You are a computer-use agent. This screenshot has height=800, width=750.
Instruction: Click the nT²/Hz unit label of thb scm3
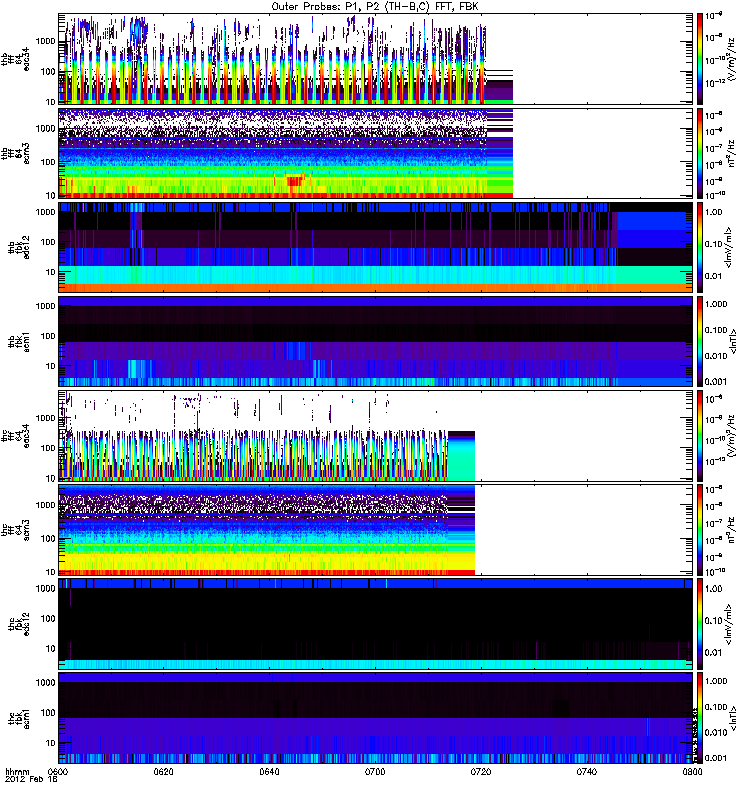[x=732, y=153]
